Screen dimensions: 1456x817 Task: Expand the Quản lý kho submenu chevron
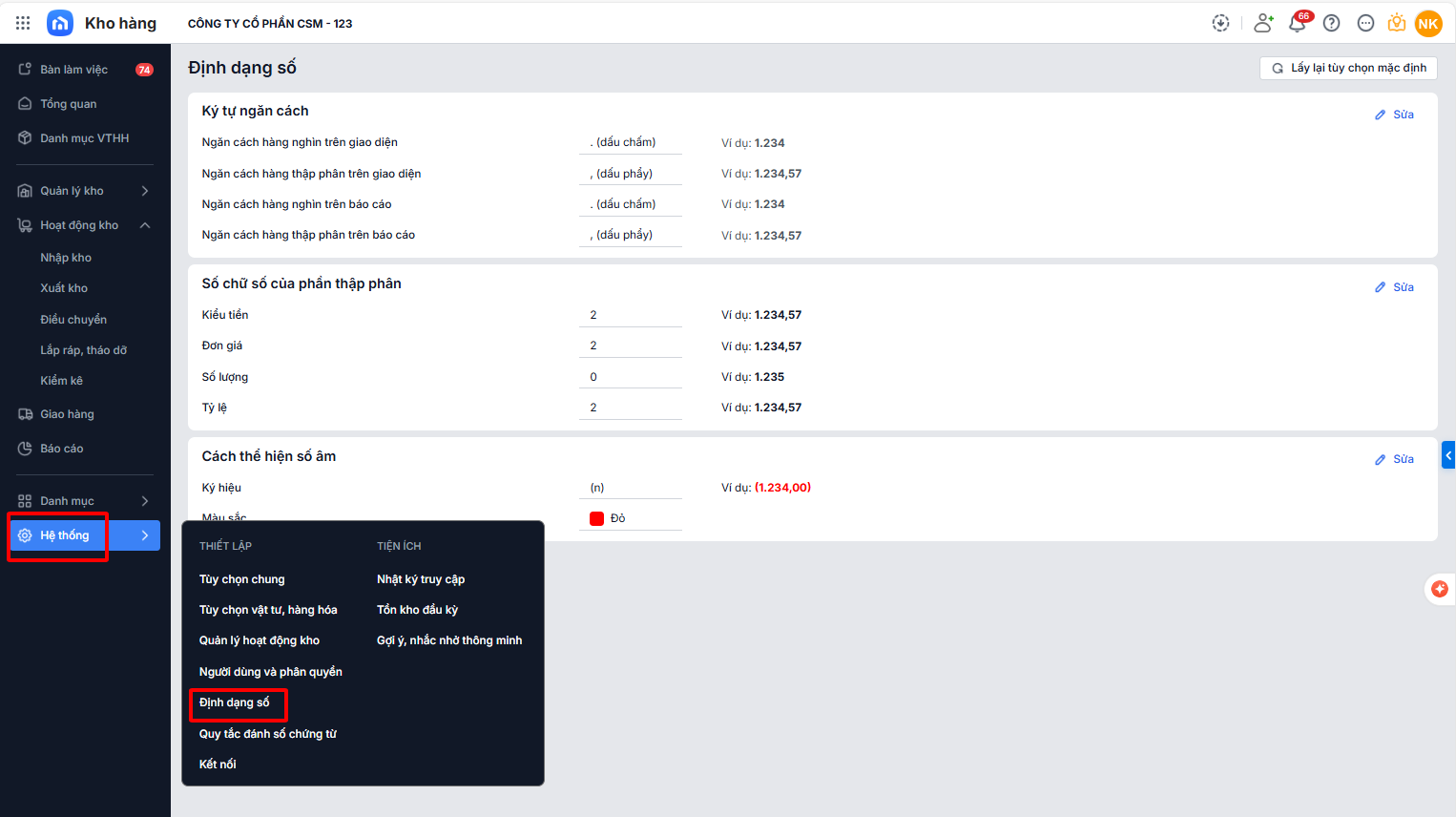tap(145, 191)
